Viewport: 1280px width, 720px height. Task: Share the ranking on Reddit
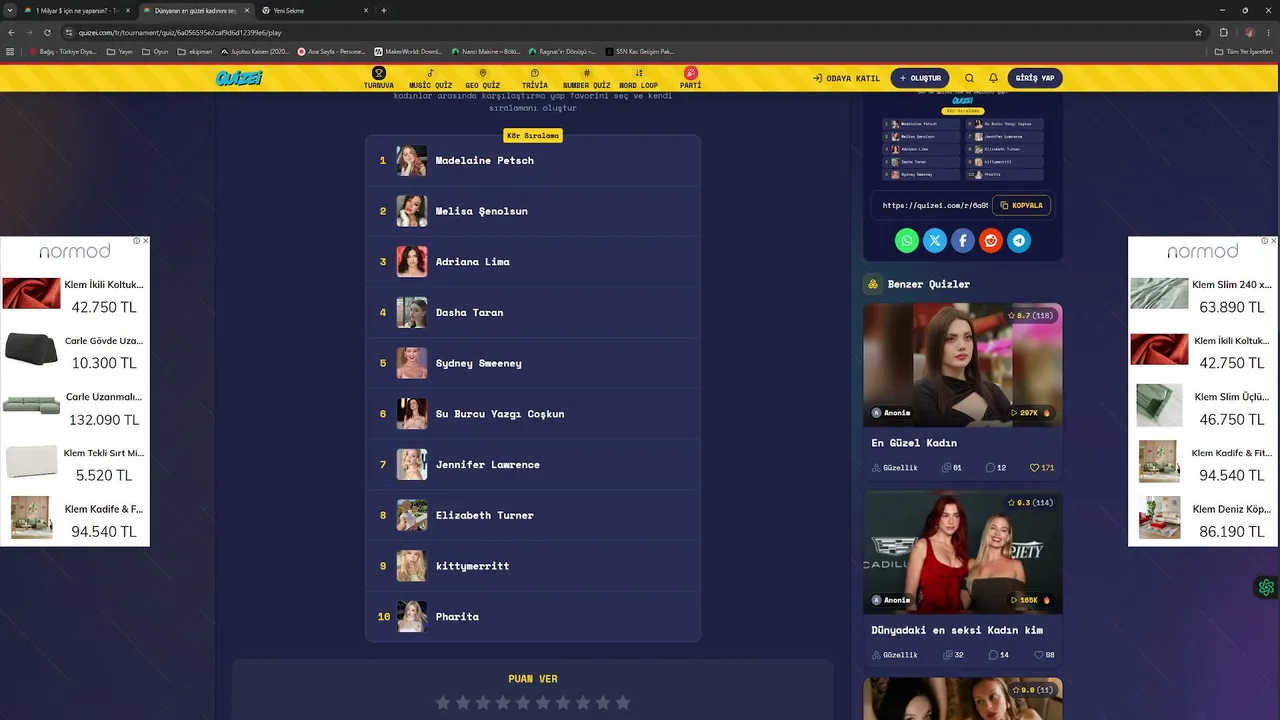[x=991, y=240]
